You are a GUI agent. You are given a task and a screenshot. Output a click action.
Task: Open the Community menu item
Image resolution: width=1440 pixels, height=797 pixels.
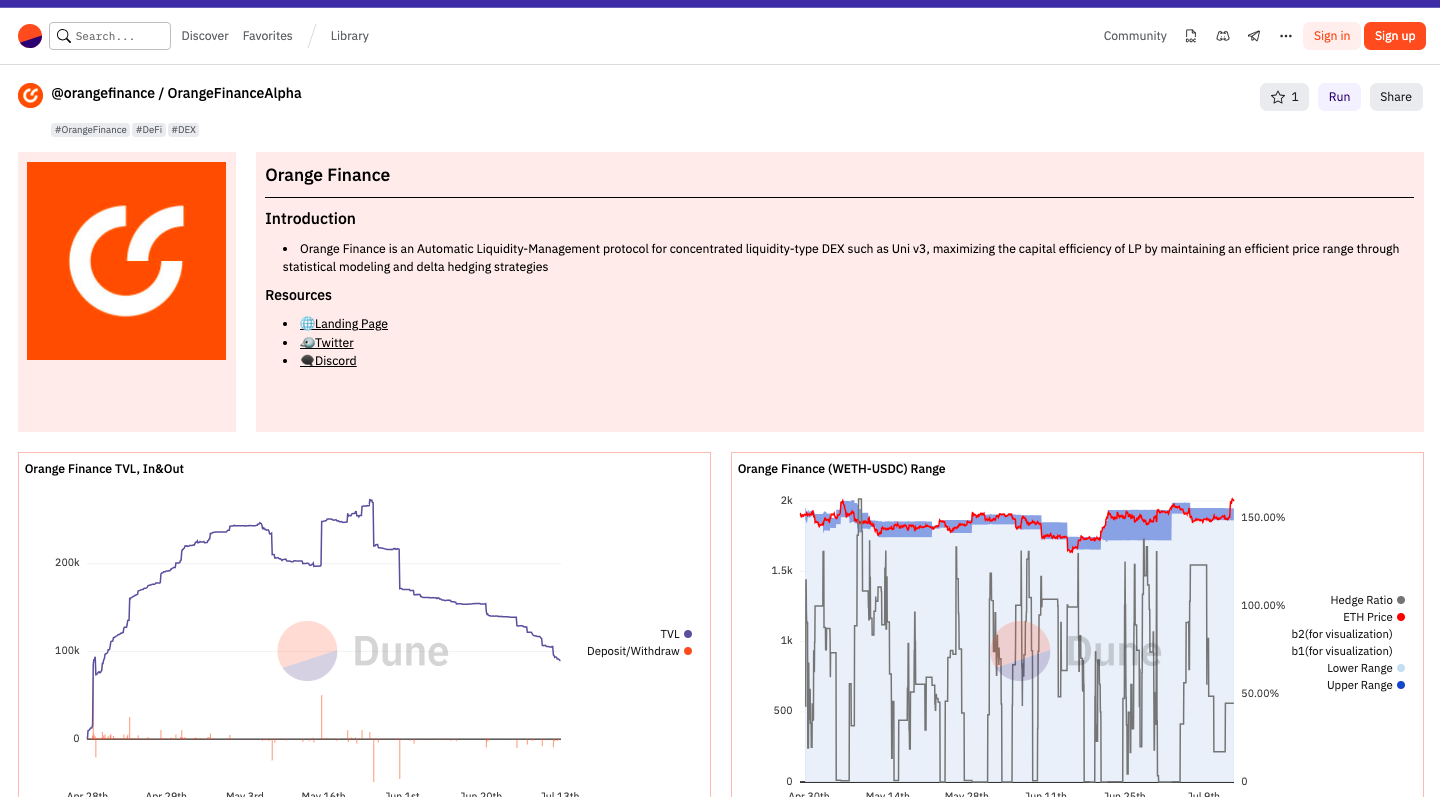1135,36
